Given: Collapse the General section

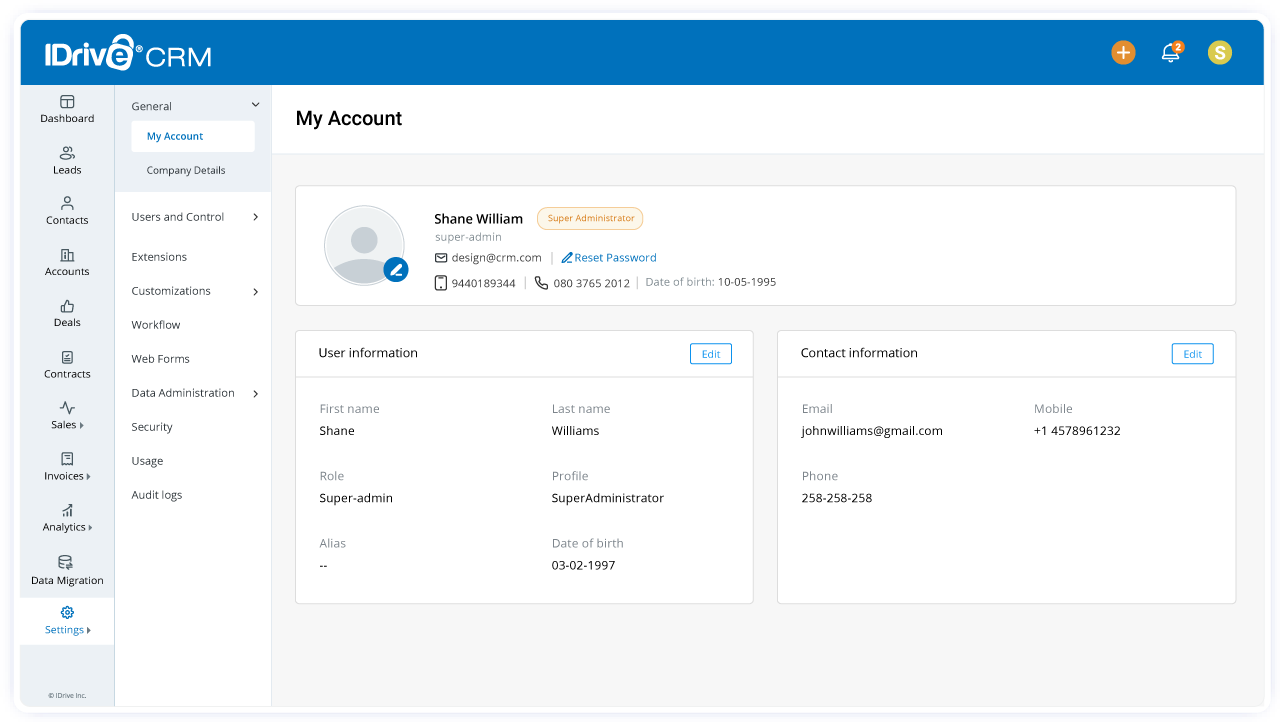Looking at the screenshot, I should 255,104.
